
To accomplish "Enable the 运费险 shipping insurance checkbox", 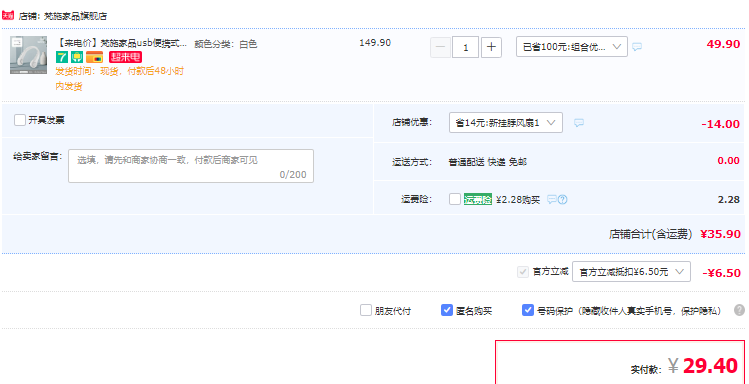I will pos(455,199).
